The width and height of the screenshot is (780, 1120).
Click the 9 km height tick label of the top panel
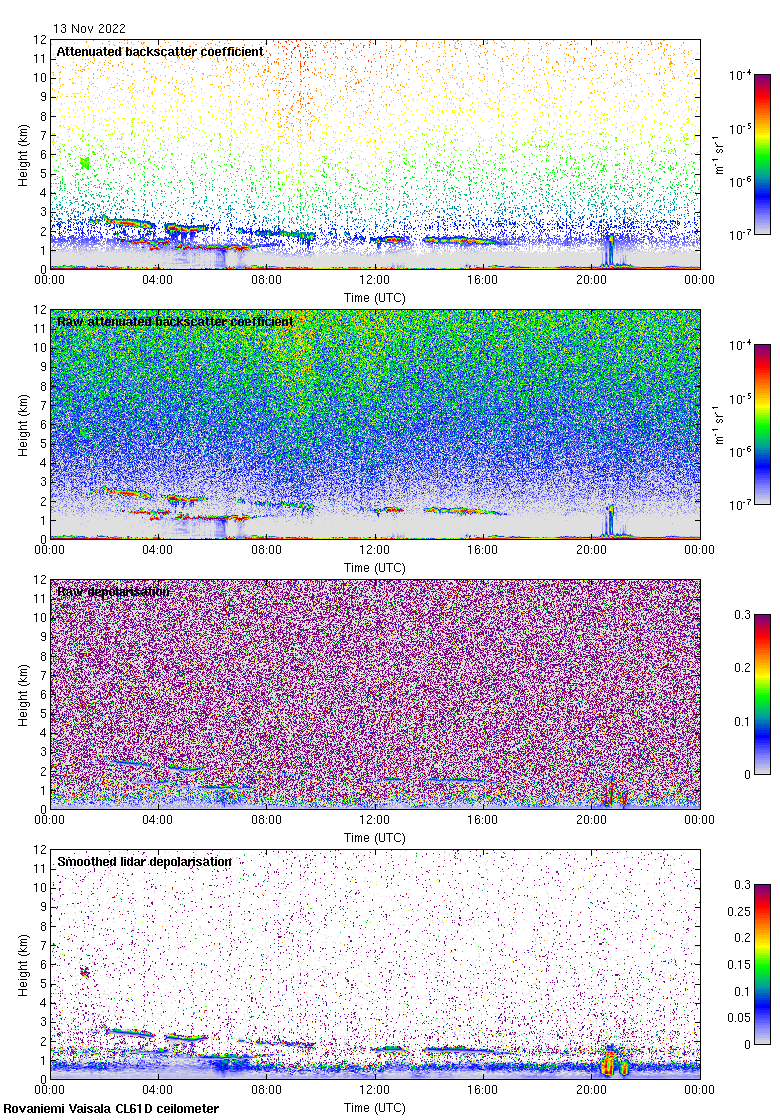42,97
